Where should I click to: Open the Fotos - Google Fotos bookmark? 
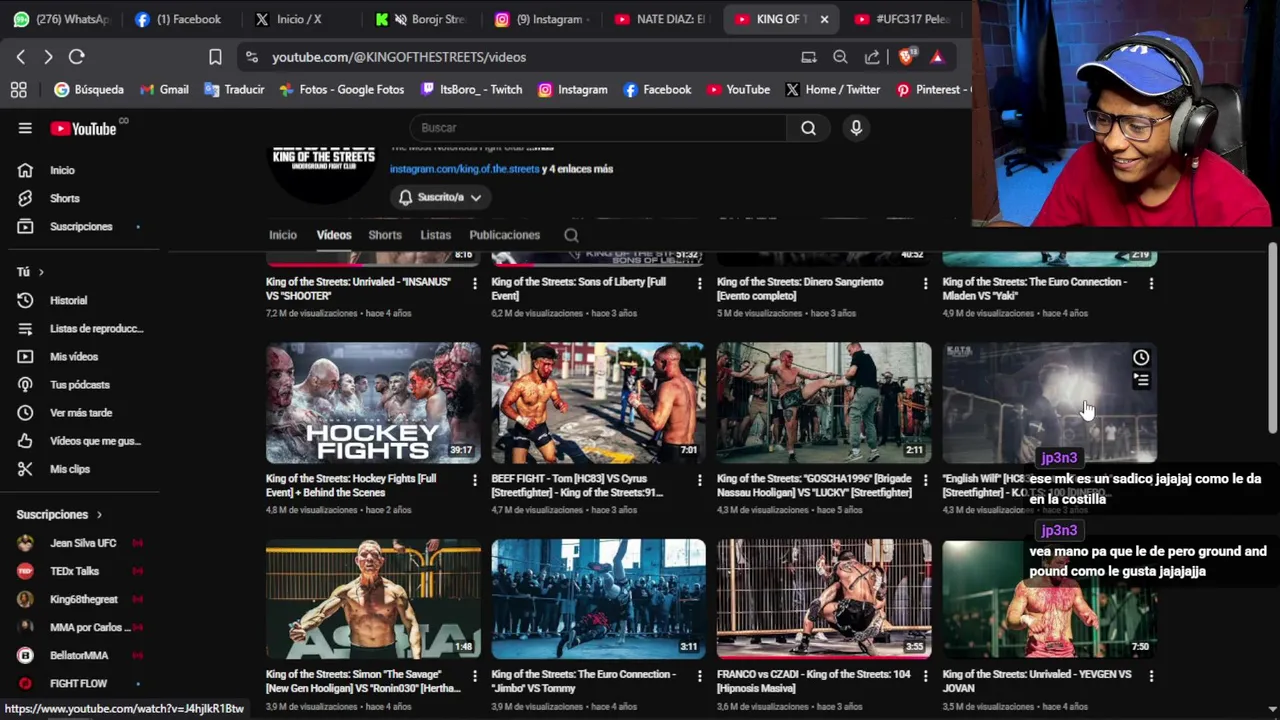(341, 90)
